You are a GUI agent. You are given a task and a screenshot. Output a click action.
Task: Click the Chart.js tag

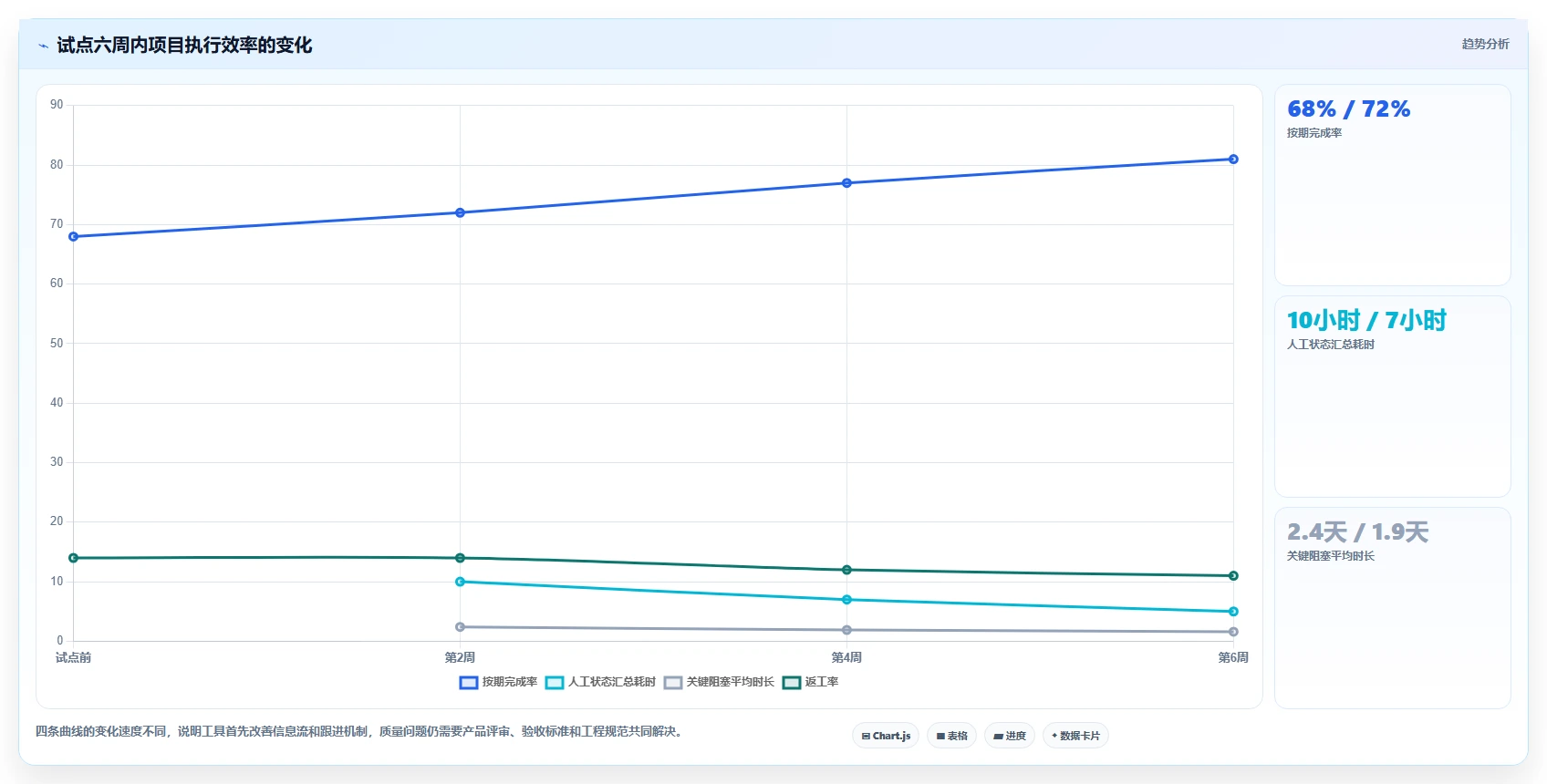pos(886,736)
